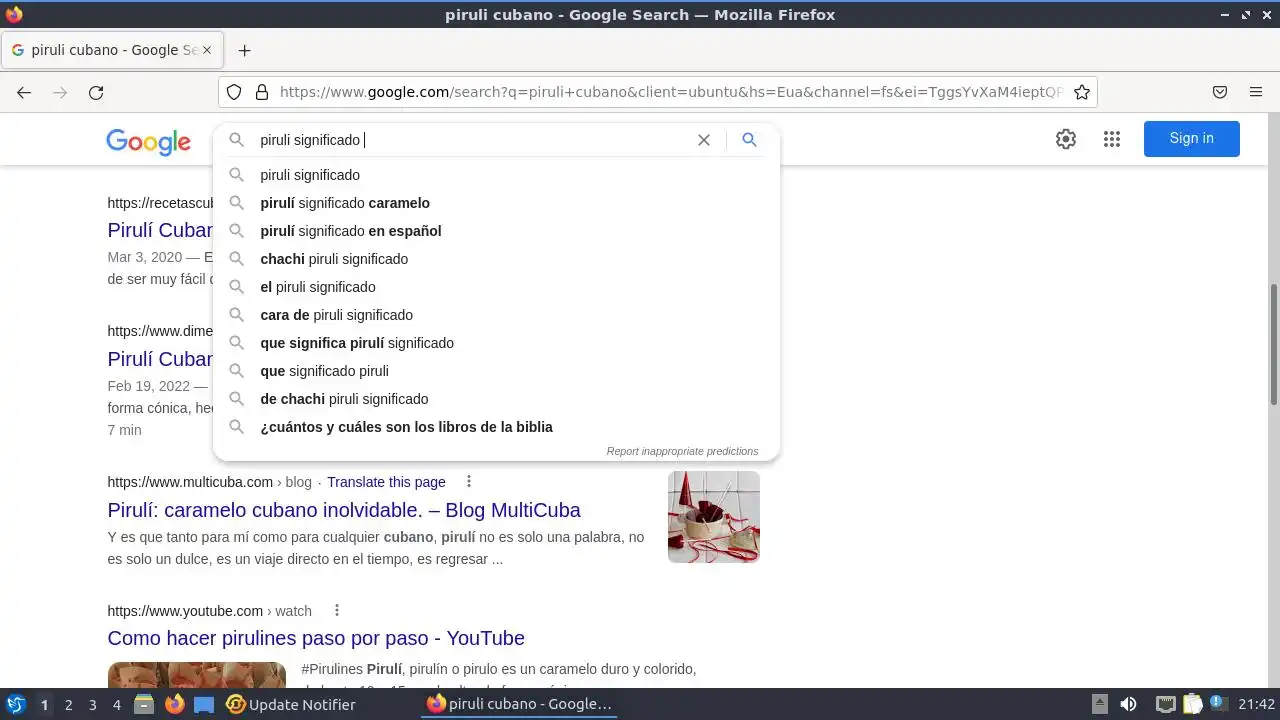Open the clipboard tray icon
Screen dimensions: 1280x720
1191,704
